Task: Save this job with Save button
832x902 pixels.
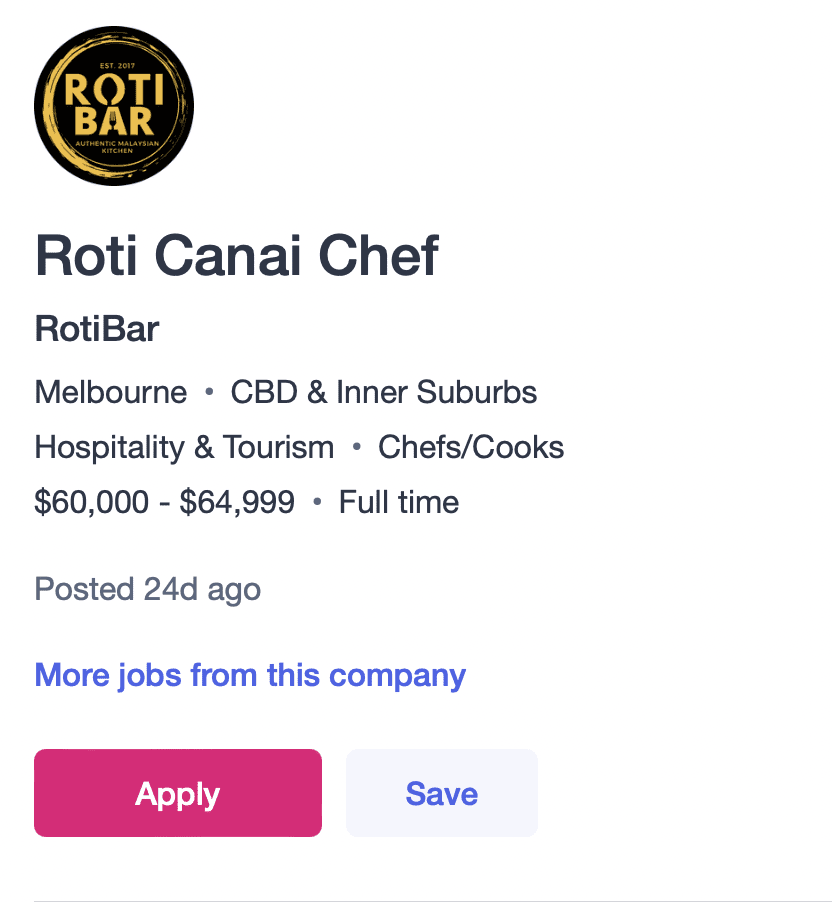Action: 441,793
